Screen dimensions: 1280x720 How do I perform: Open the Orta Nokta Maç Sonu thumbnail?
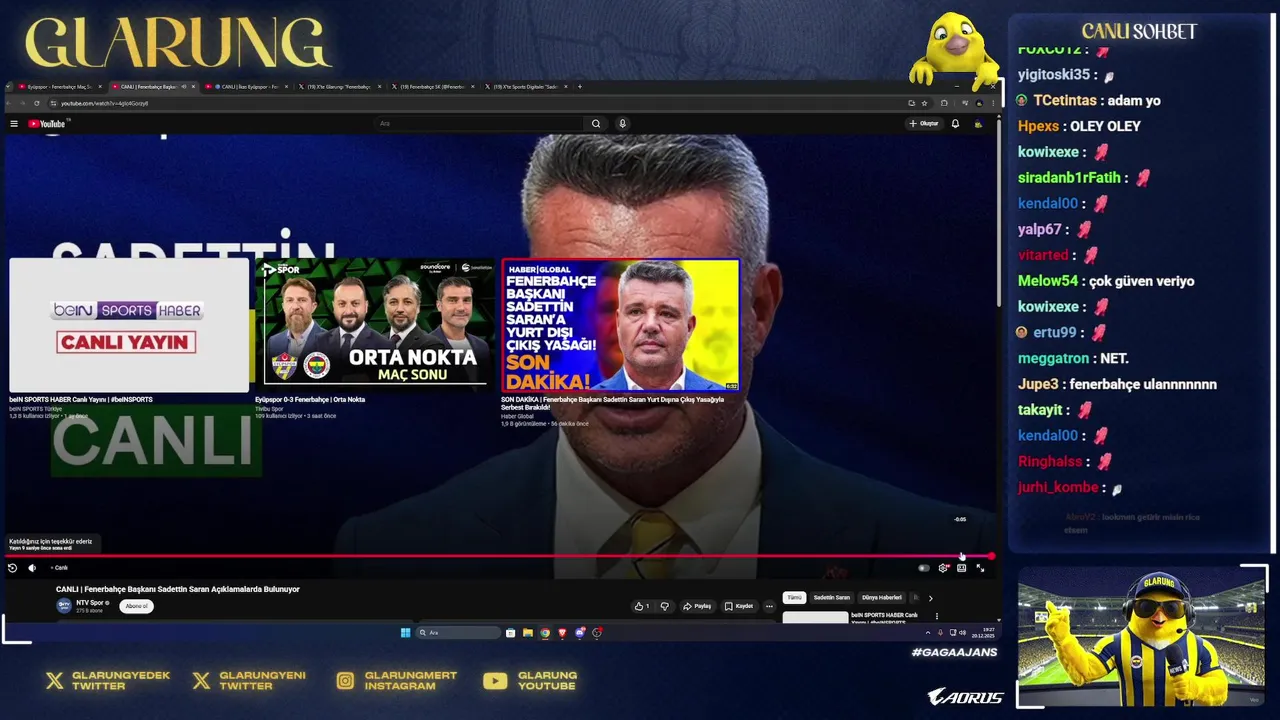point(376,324)
